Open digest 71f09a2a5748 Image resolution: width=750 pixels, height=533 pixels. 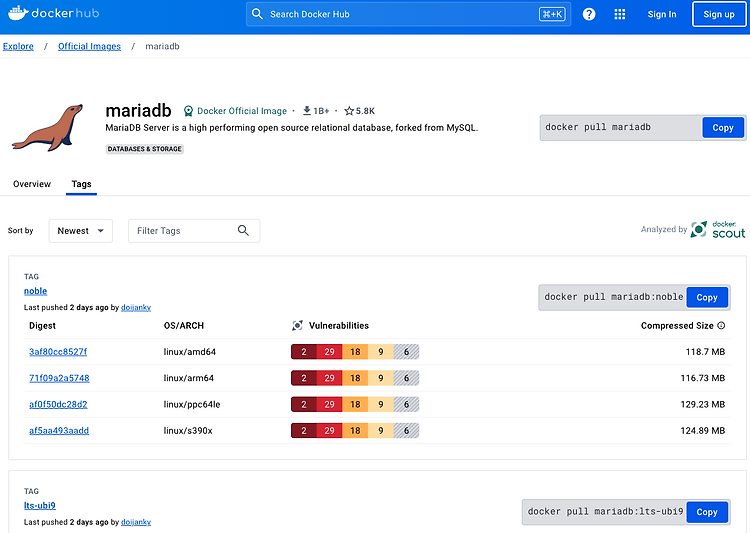tap(59, 378)
